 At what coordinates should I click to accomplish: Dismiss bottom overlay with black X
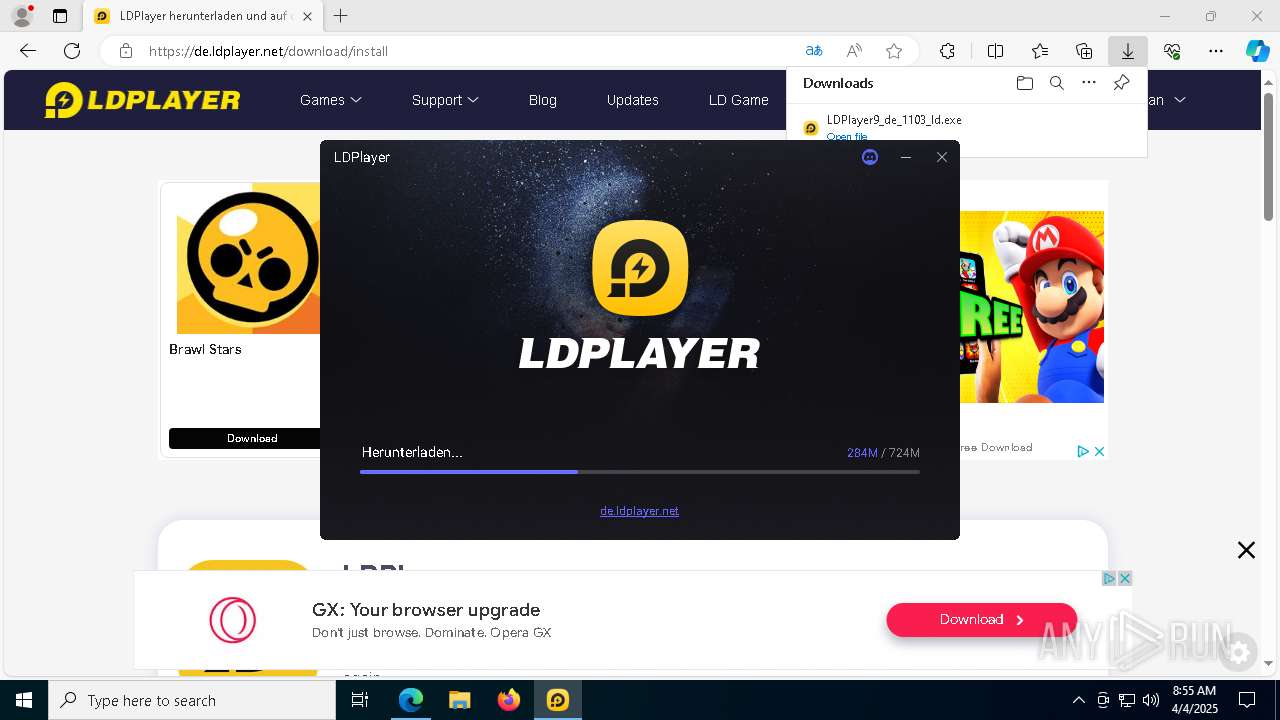click(x=1246, y=550)
